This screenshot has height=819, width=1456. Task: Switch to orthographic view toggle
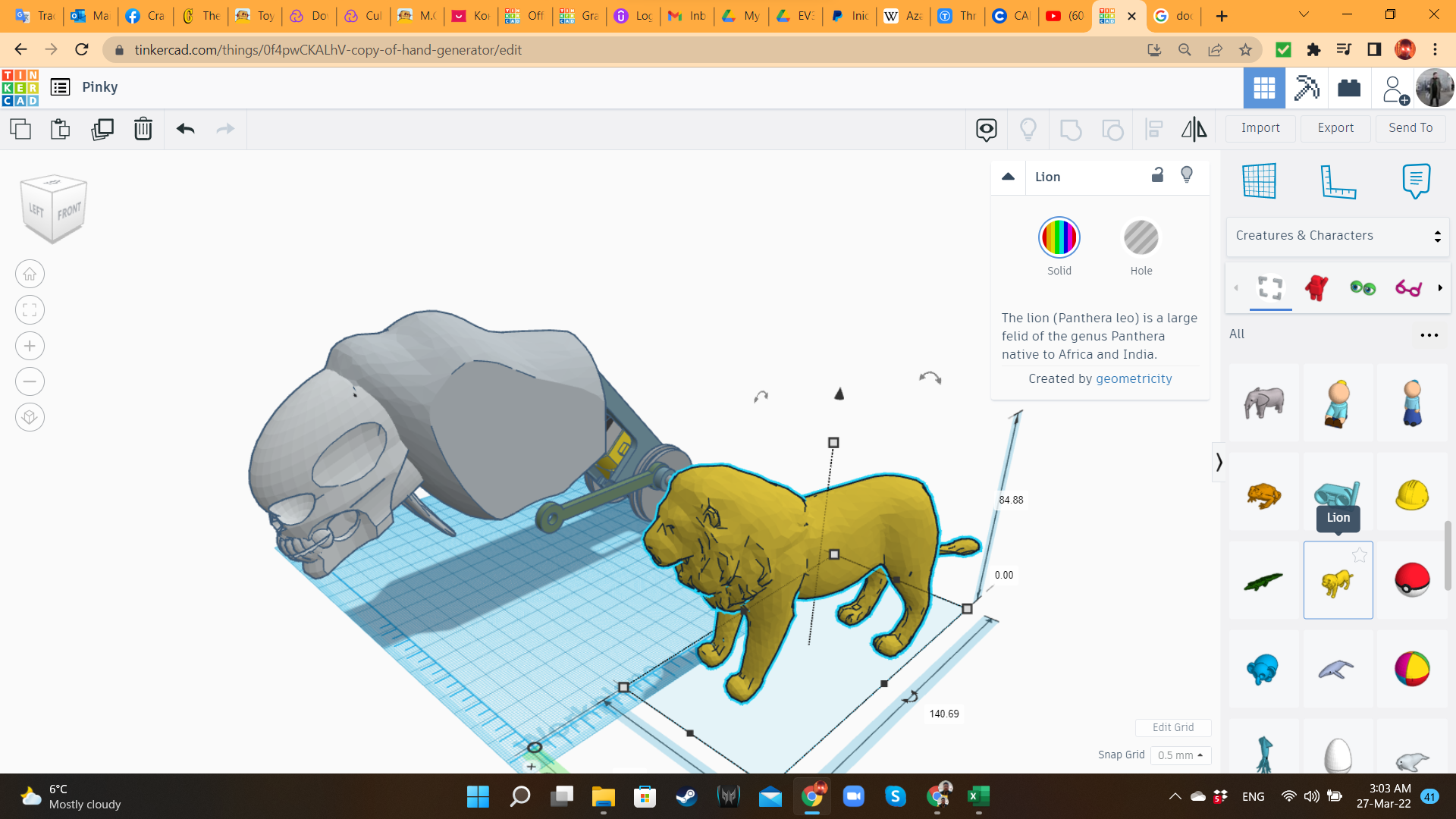click(x=30, y=417)
